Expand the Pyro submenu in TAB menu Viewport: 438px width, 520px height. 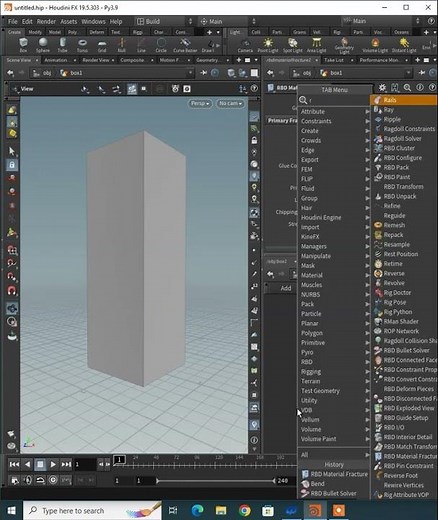point(334,352)
